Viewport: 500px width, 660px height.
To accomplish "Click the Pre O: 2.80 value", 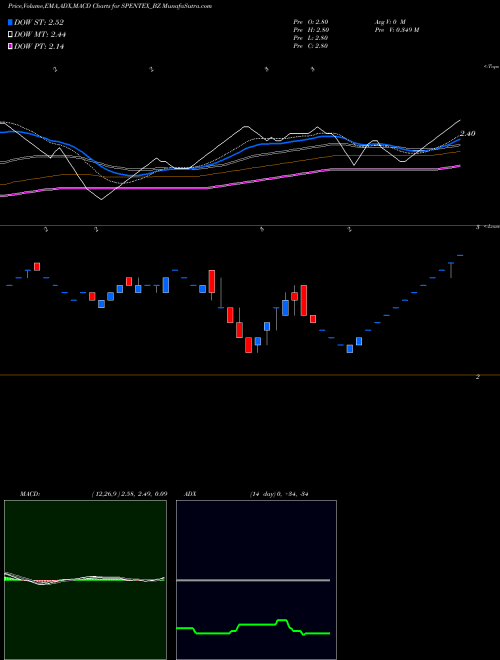I will (311, 21).
